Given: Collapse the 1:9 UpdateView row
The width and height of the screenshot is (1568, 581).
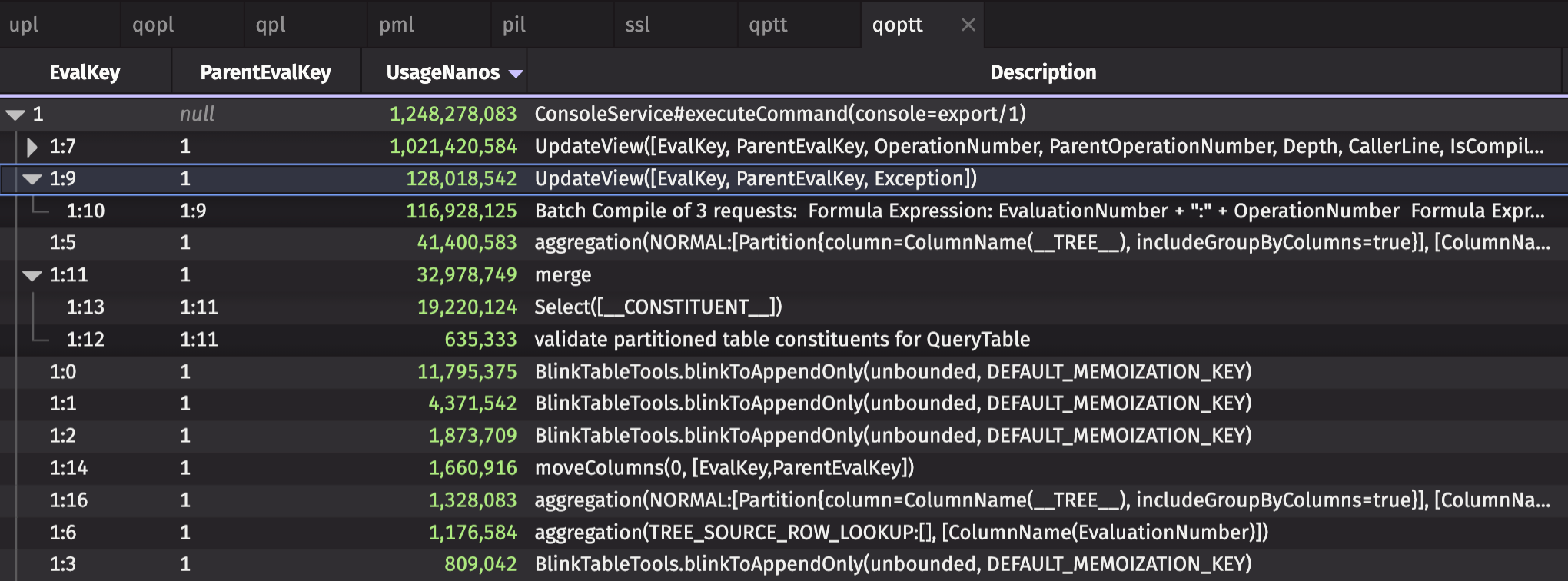Looking at the screenshot, I should [x=32, y=179].
